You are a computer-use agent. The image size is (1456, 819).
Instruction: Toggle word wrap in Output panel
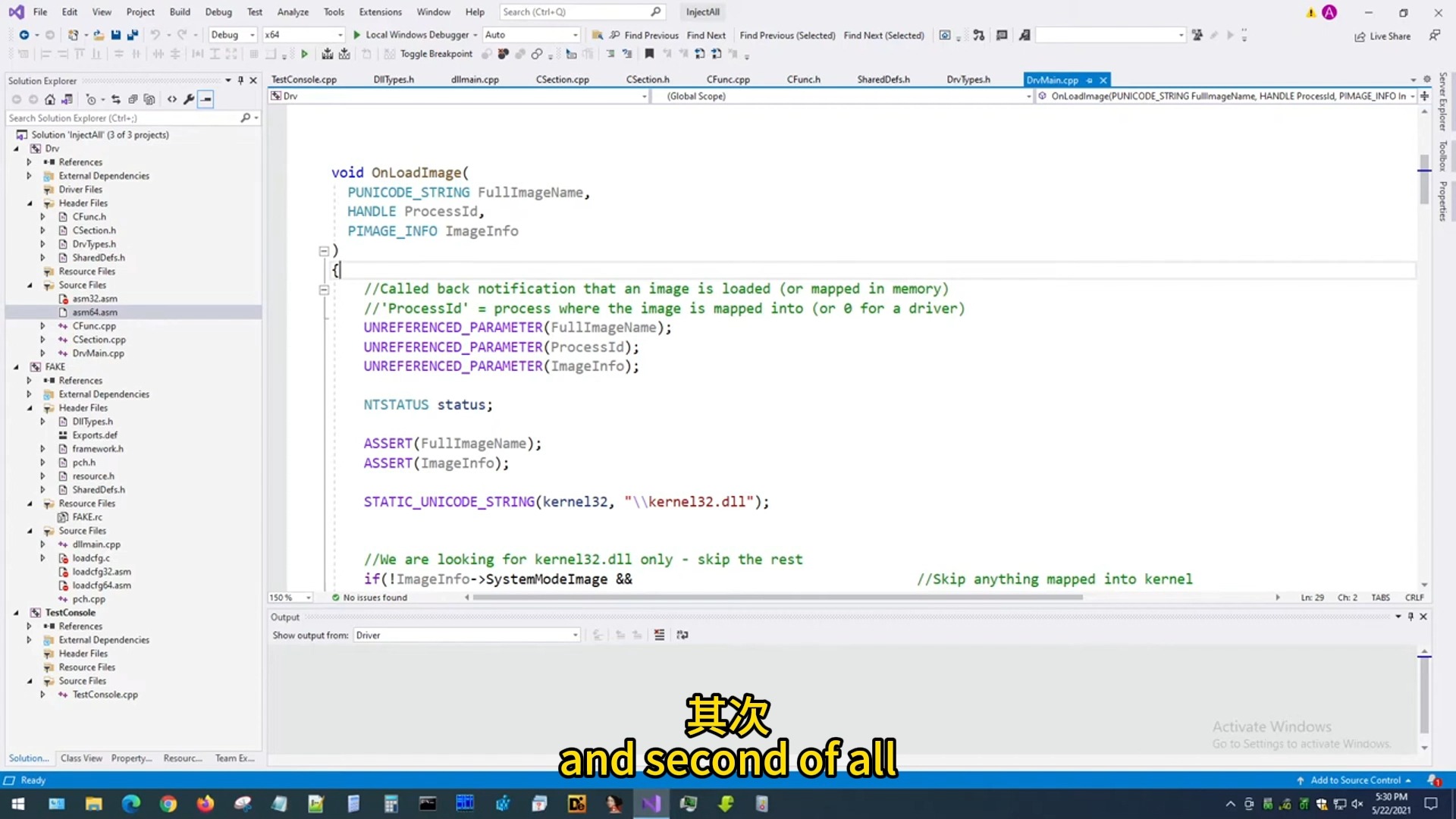pyautogui.click(x=682, y=635)
